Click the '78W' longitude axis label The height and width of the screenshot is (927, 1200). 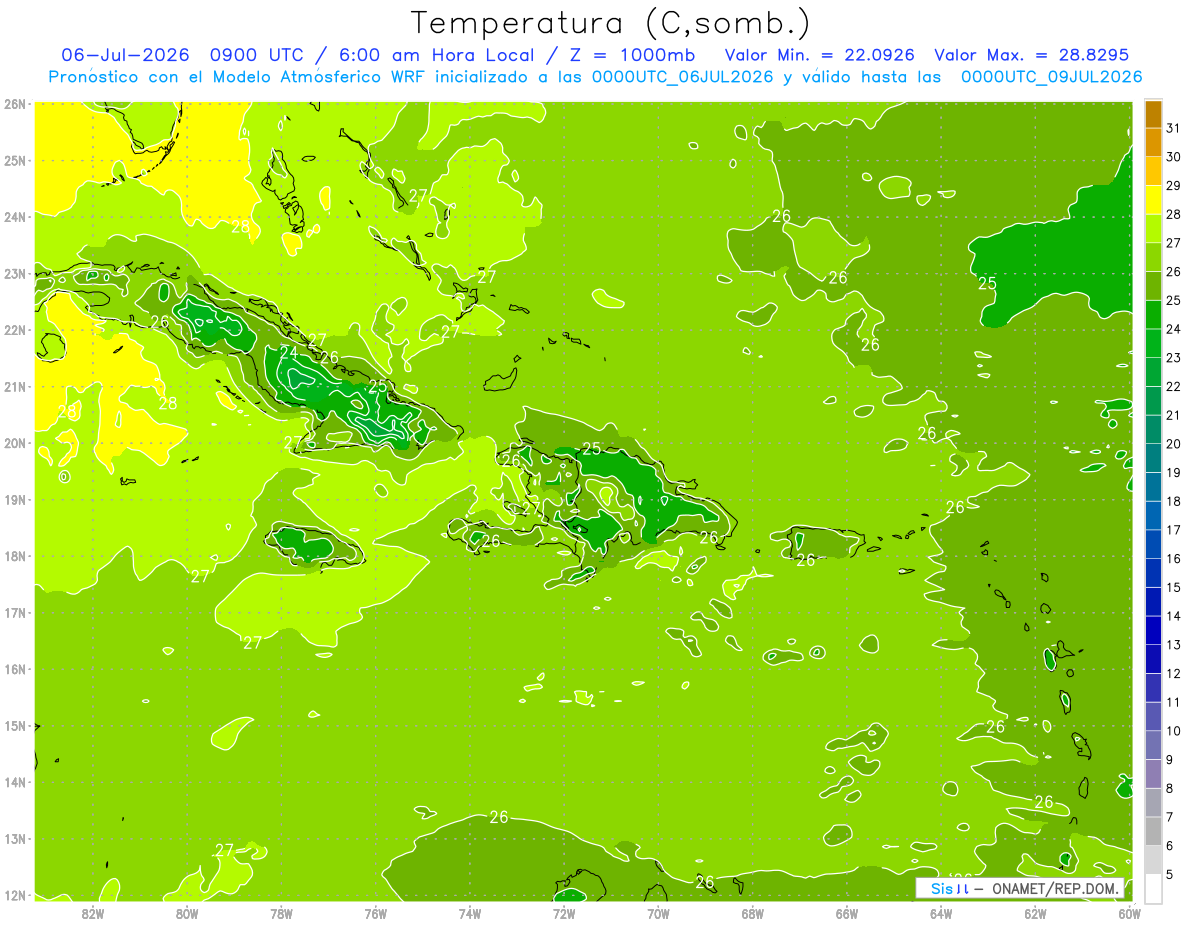pyautogui.click(x=281, y=913)
